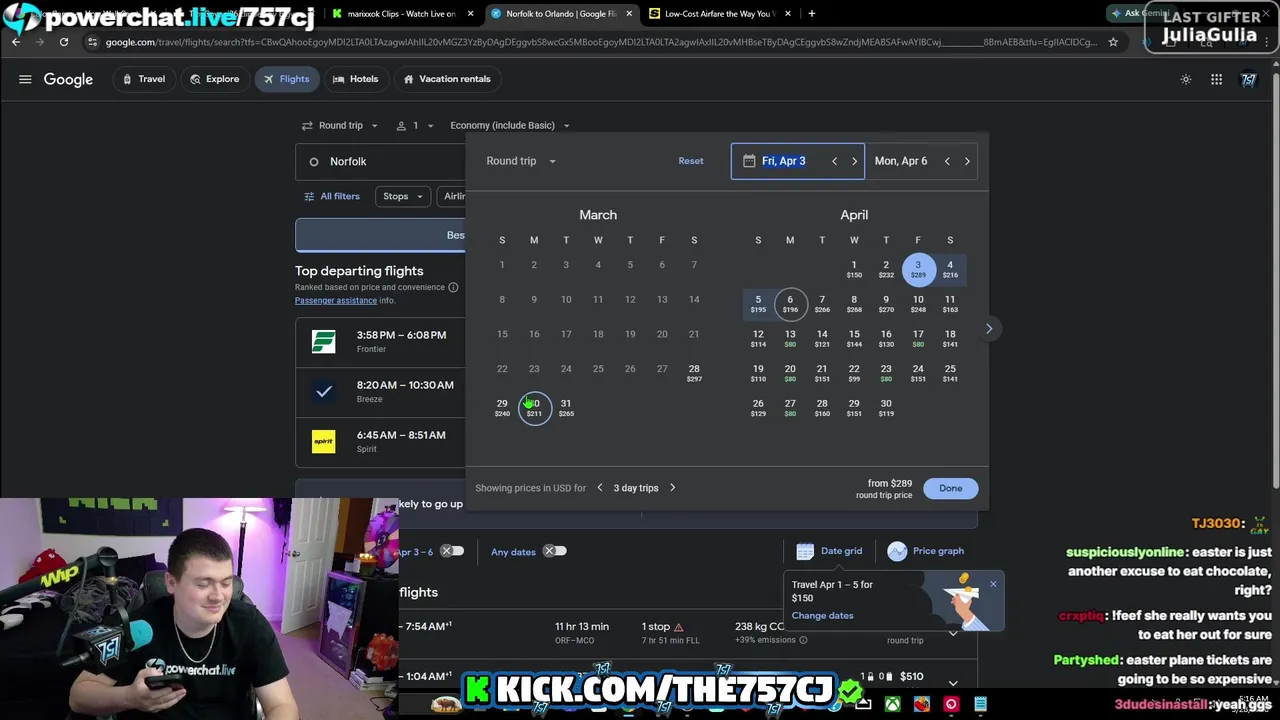Dismiss the Travel Apr 1–5 suggestion card
Screen dimensions: 1280x720
click(993, 584)
